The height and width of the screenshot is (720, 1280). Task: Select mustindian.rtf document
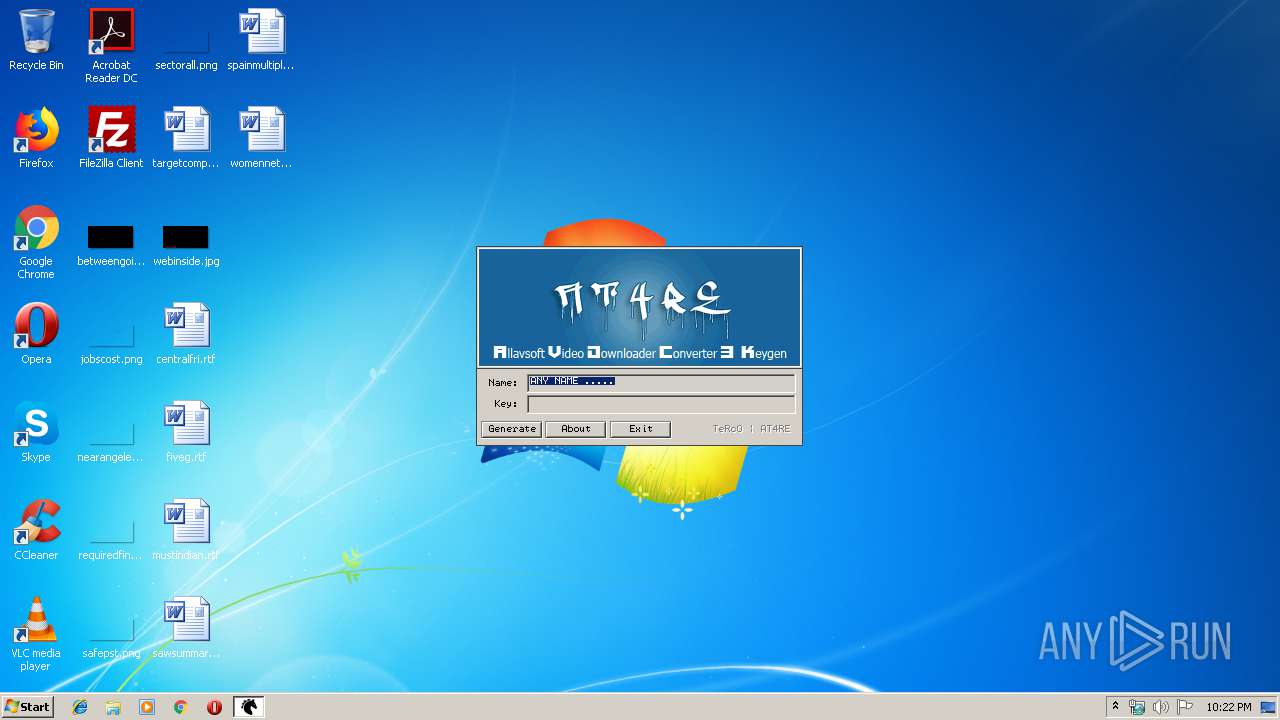coord(186,530)
